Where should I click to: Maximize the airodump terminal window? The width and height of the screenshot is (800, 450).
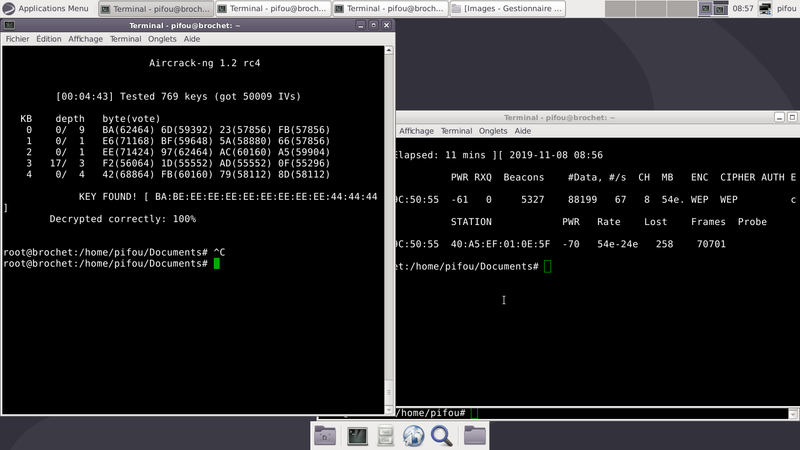pos(792,117)
